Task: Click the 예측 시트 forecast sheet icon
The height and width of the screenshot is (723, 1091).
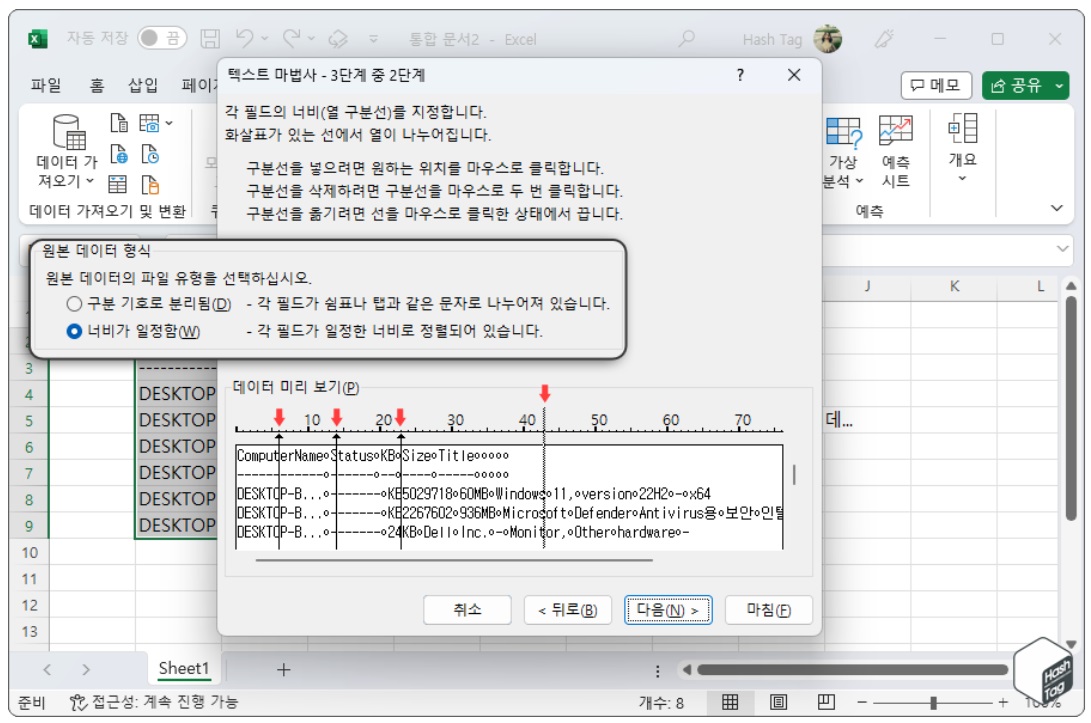Action: 895,131
